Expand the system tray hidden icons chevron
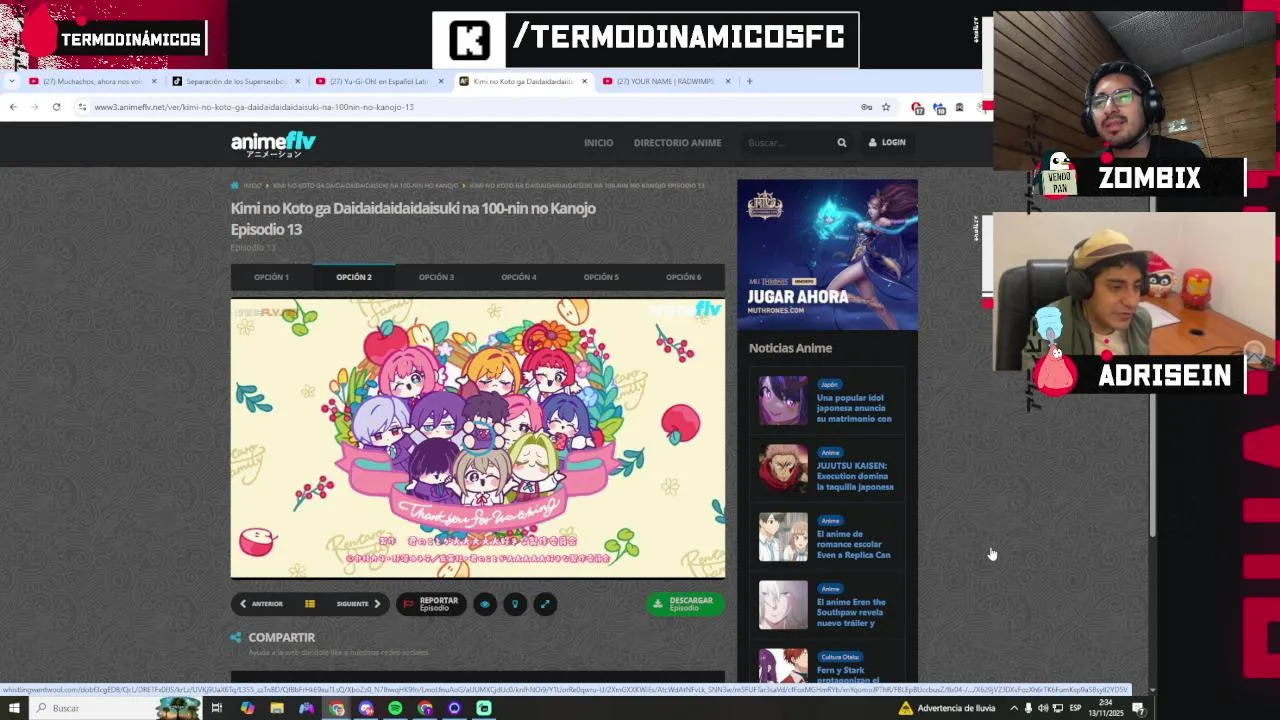Image resolution: width=1280 pixels, height=720 pixels. [1014, 708]
